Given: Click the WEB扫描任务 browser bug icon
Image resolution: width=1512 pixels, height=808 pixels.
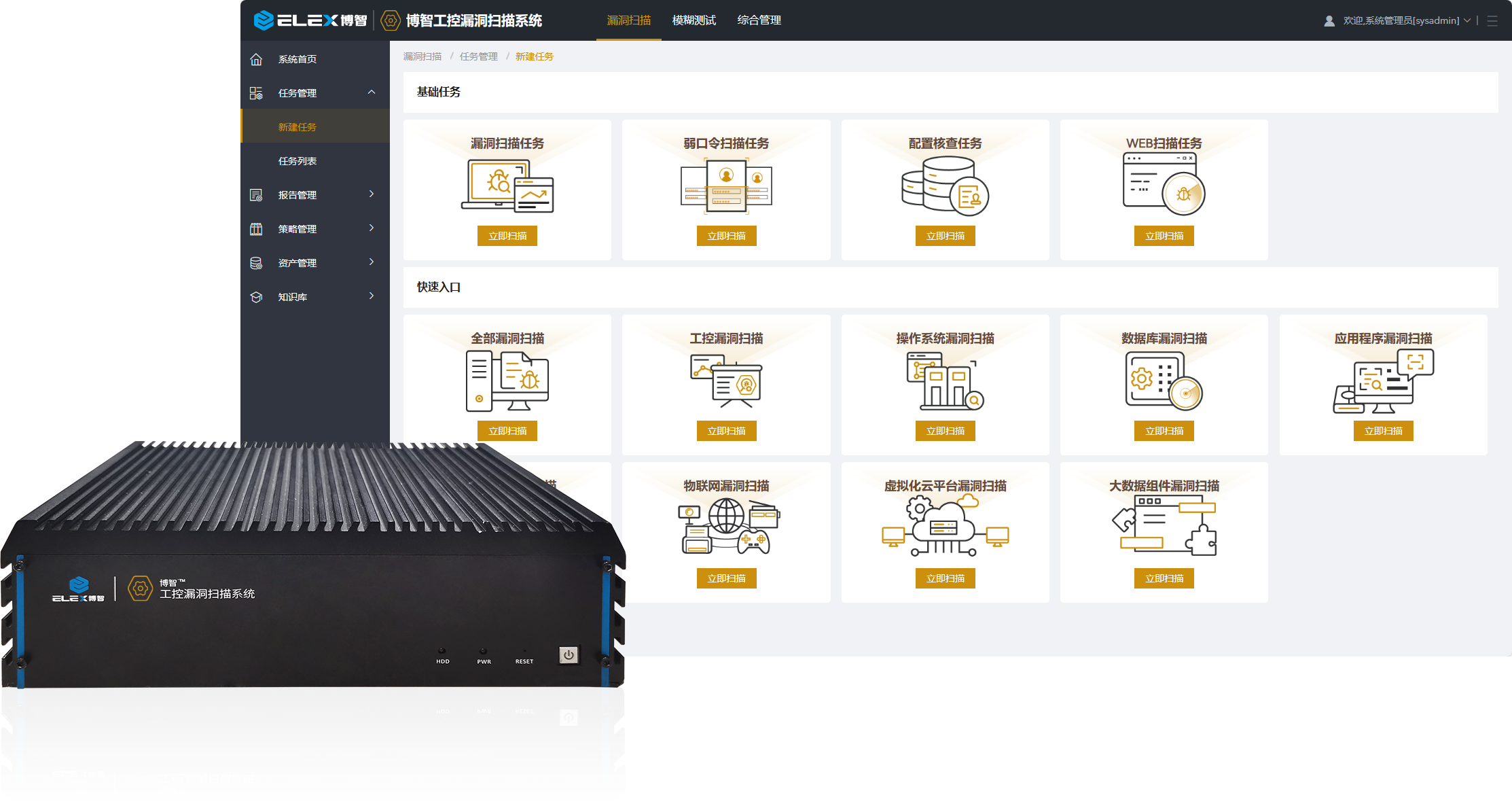Looking at the screenshot, I should 1164,183.
